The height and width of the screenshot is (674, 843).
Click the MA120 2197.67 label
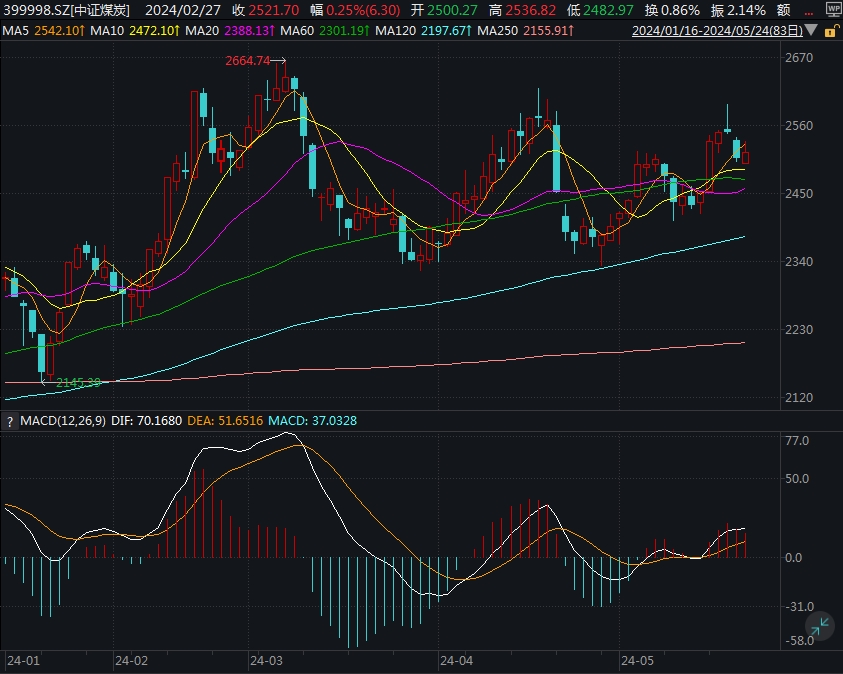point(423,31)
